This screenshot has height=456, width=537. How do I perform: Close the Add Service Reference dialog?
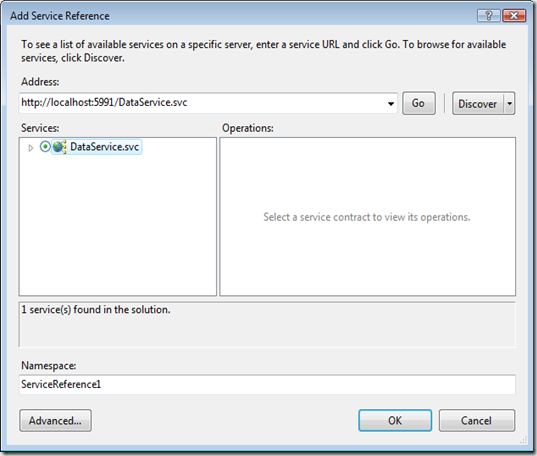click(x=514, y=16)
